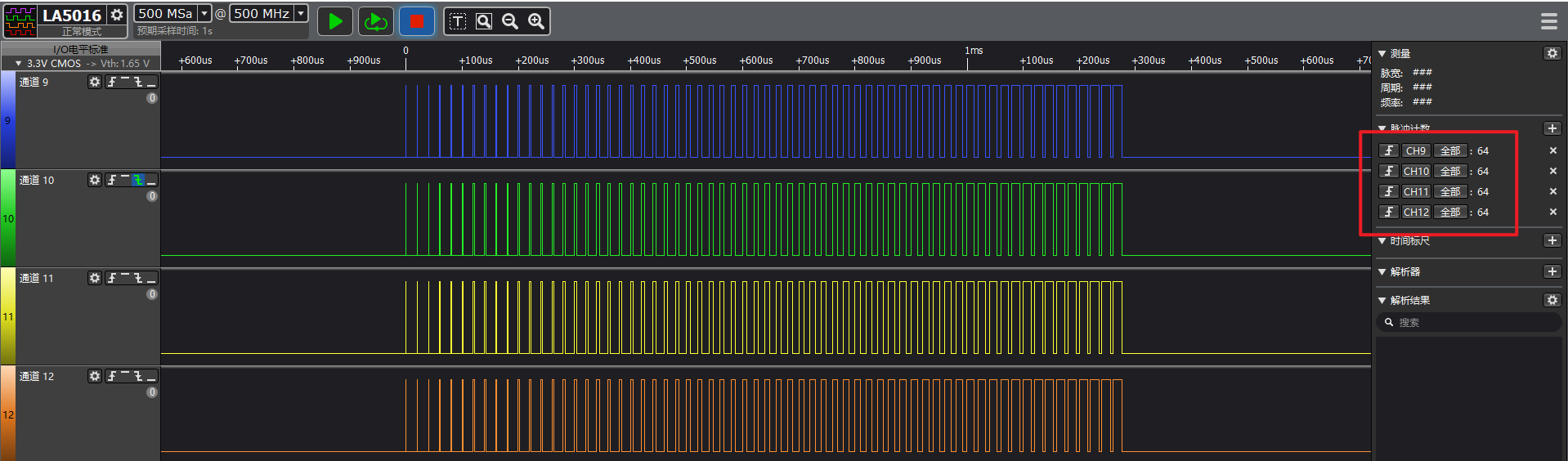Image resolution: width=1568 pixels, height=461 pixels.
Task: Click the CH9 pulse counter channel button
Action: pos(1415,151)
